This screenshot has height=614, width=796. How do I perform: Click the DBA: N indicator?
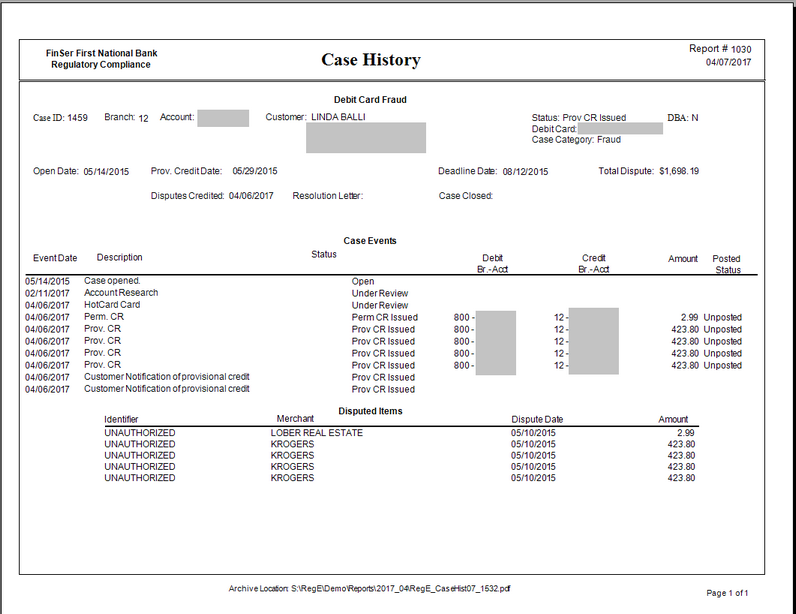[683, 118]
